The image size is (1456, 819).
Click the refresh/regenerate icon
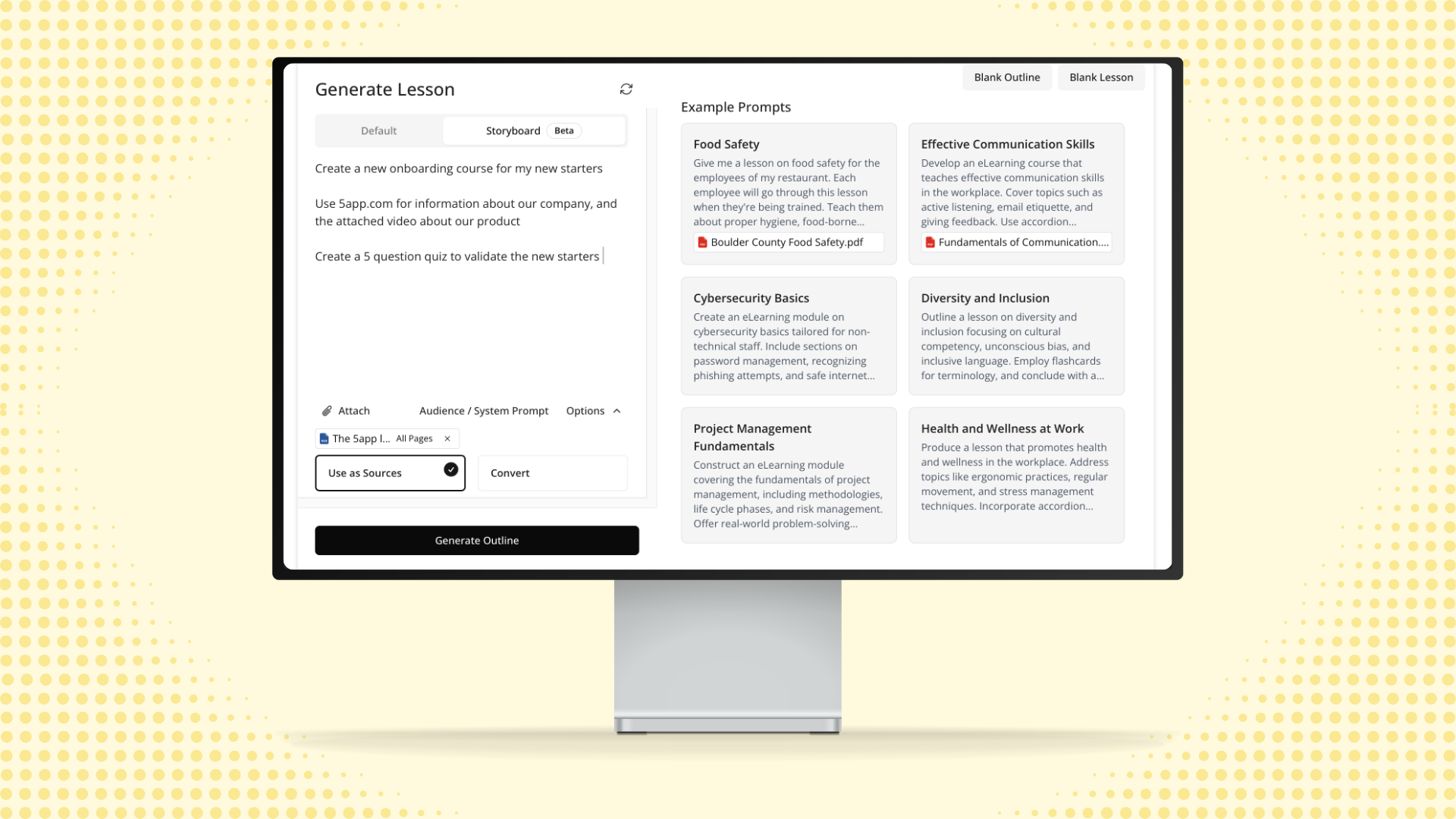click(627, 89)
